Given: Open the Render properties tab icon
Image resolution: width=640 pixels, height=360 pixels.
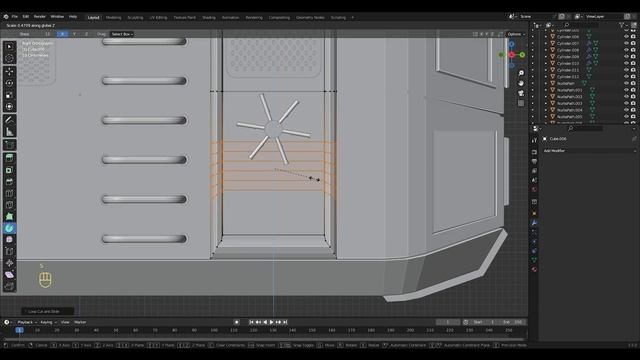Looking at the screenshot, I should tap(534, 152).
